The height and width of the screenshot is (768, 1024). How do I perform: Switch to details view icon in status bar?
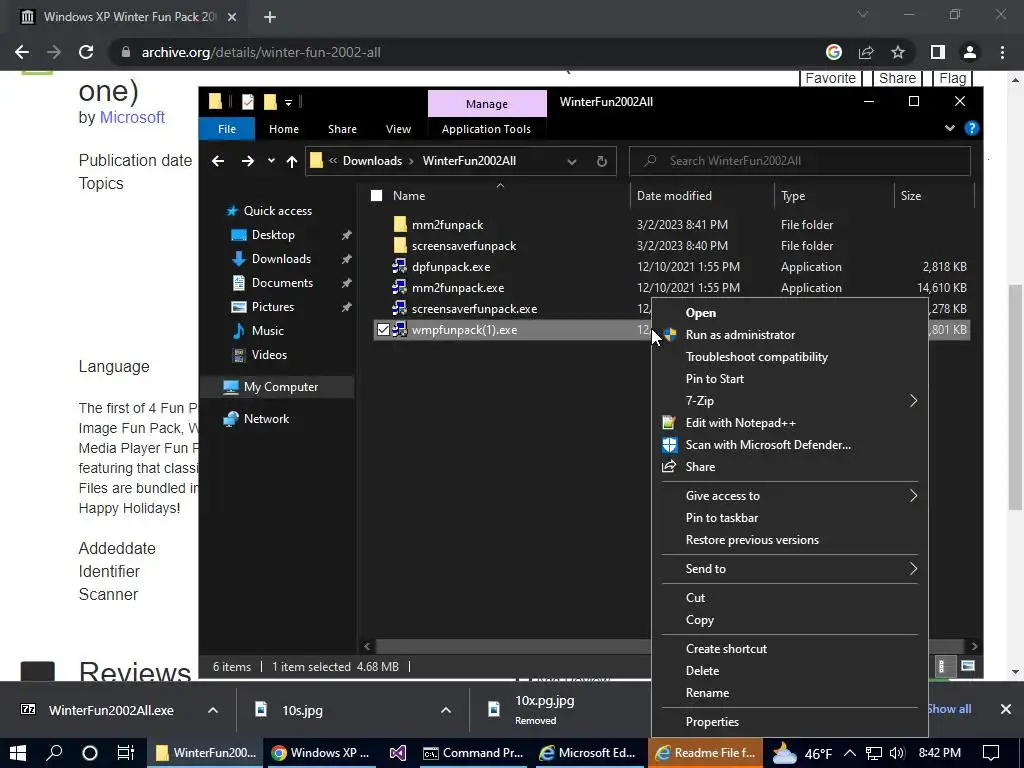[x=942, y=666]
